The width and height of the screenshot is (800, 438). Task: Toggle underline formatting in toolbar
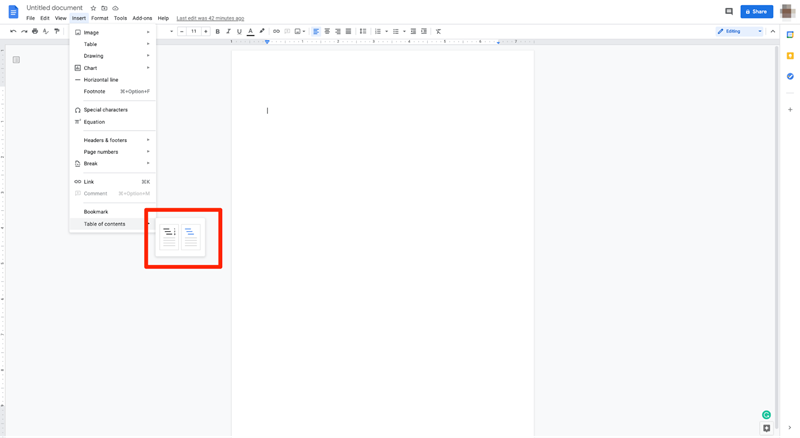point(239,31)
